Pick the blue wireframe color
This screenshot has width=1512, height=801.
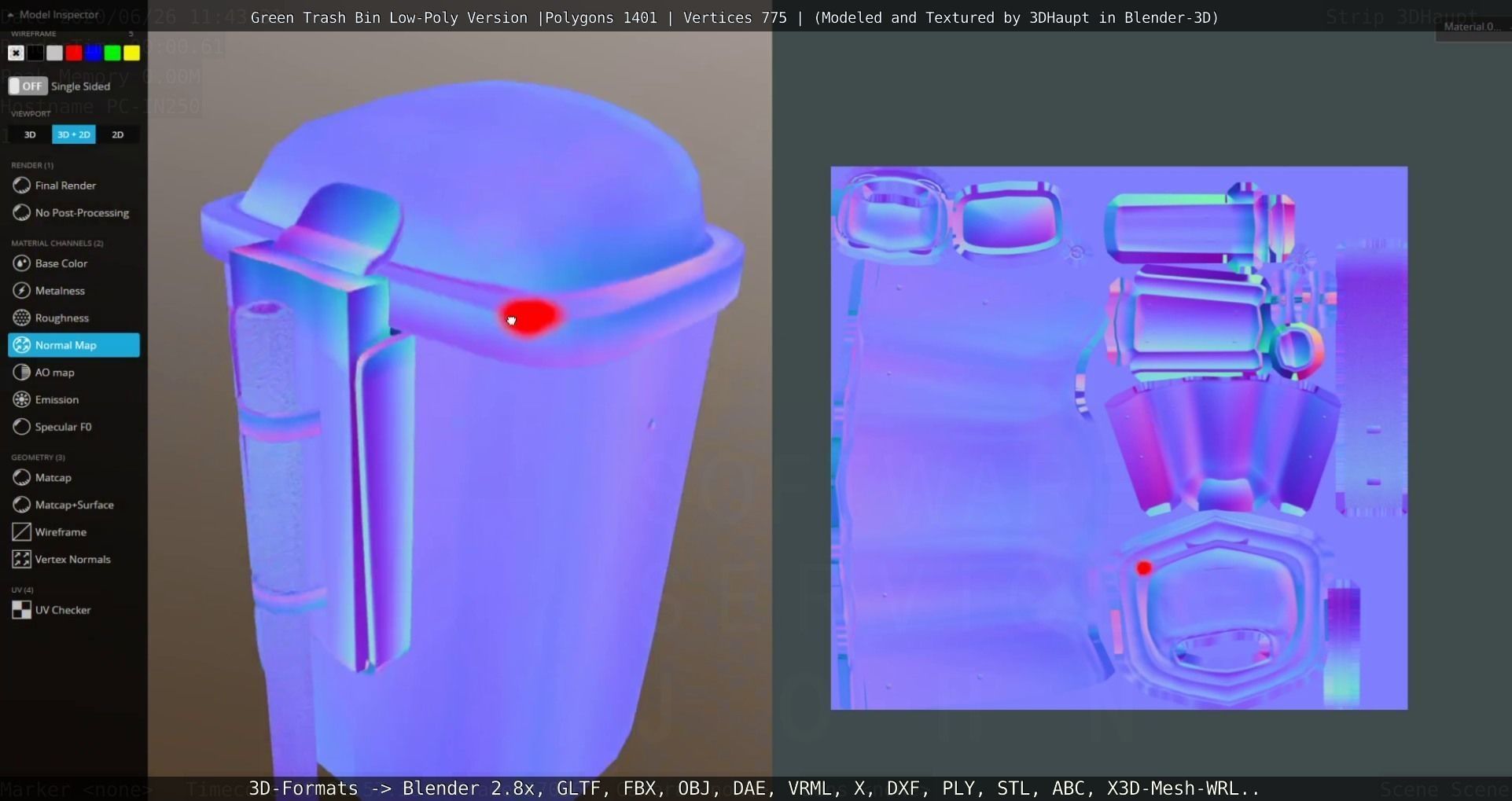(93, 53)
